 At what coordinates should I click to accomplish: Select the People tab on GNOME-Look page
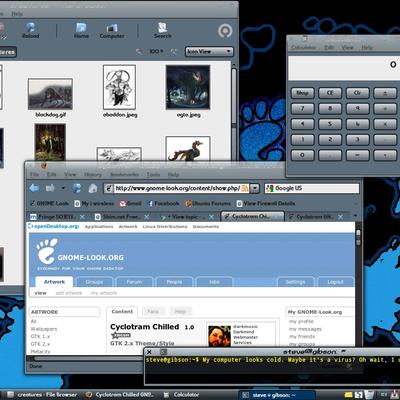(x=174, y=282)
